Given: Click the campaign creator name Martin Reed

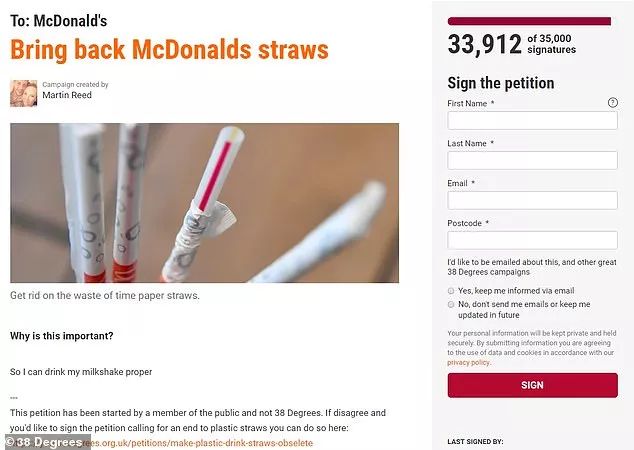Looking at the screenshot, I should click(67, 95).
